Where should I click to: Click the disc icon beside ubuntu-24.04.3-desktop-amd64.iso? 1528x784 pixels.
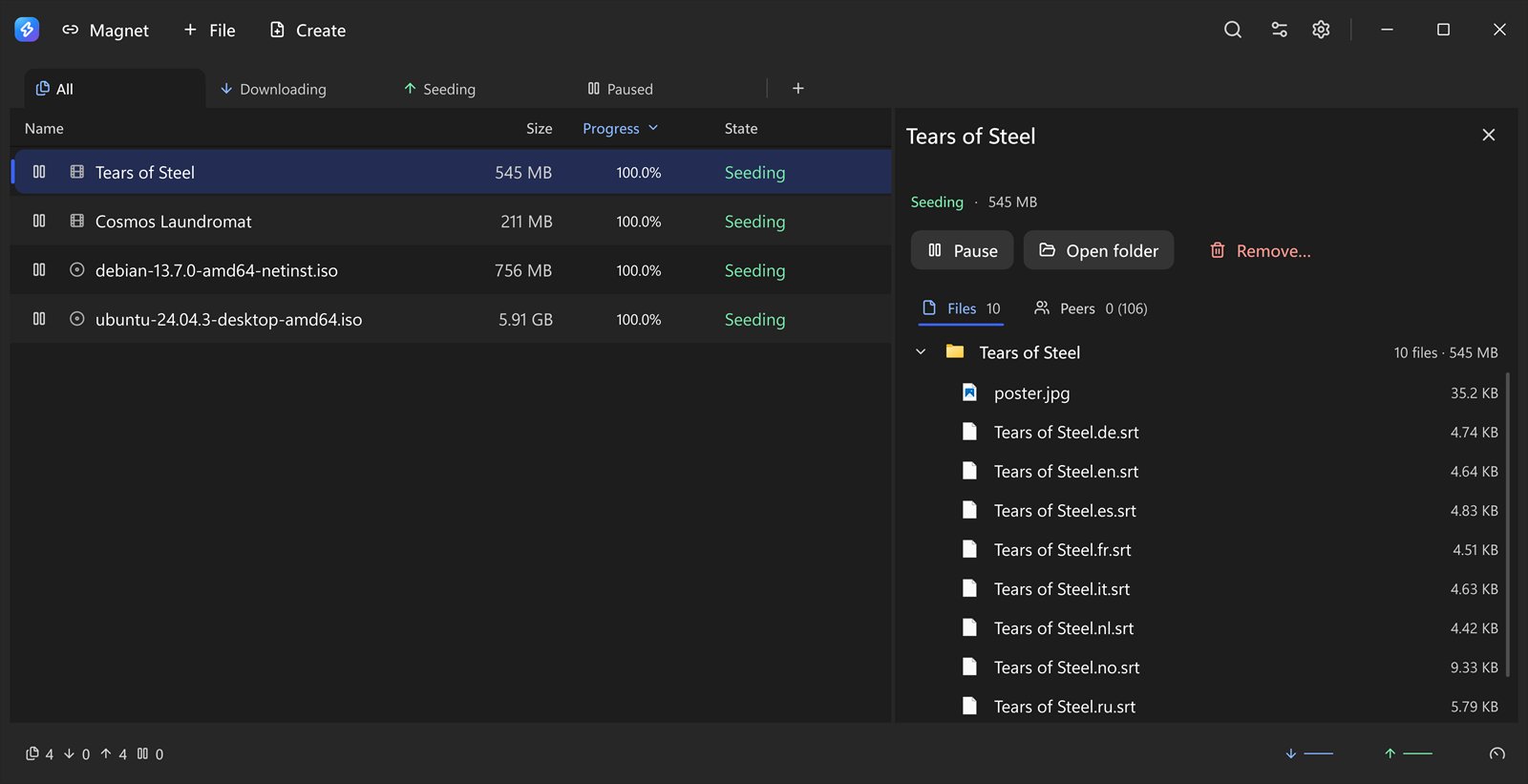[x=77, y=319]
